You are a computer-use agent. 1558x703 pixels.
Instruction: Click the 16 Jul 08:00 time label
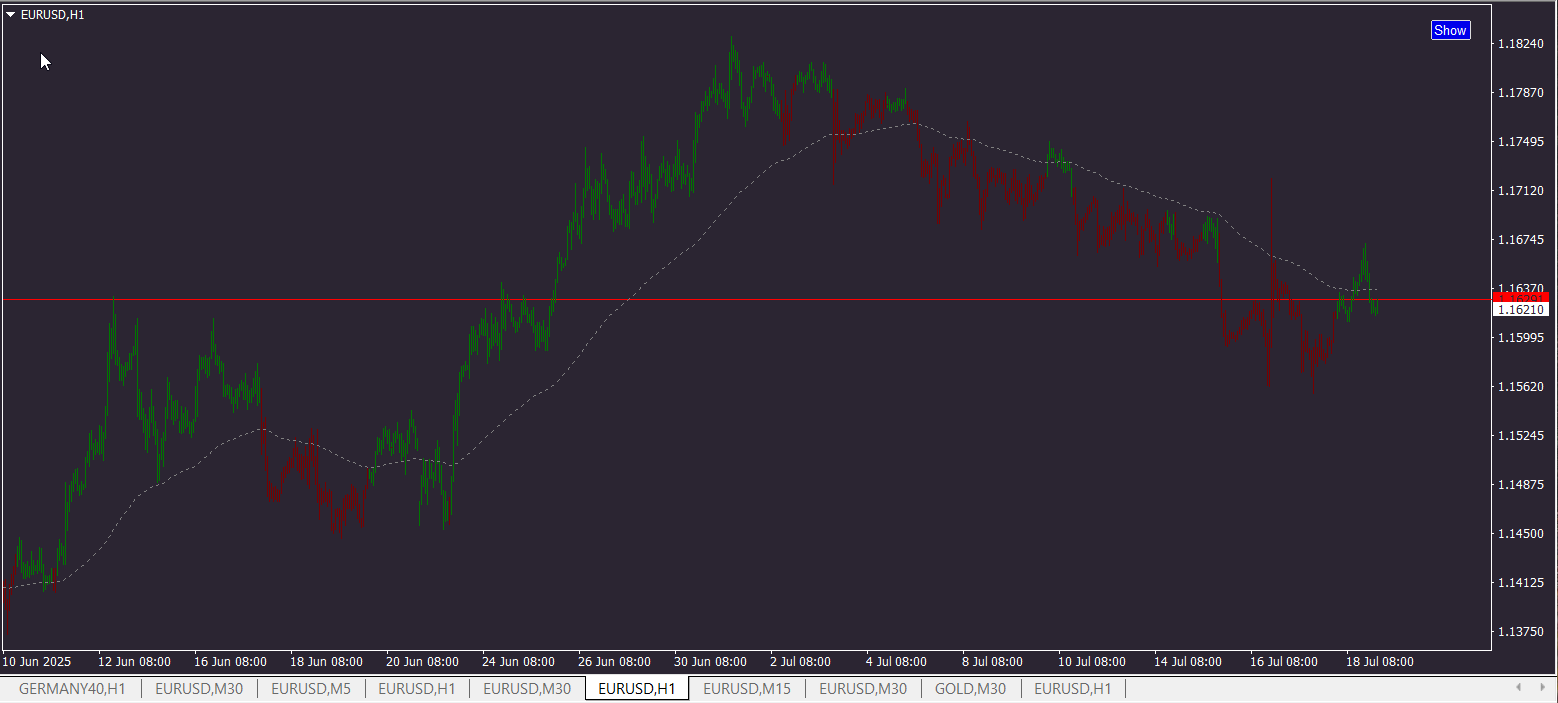click(1284, 662)
